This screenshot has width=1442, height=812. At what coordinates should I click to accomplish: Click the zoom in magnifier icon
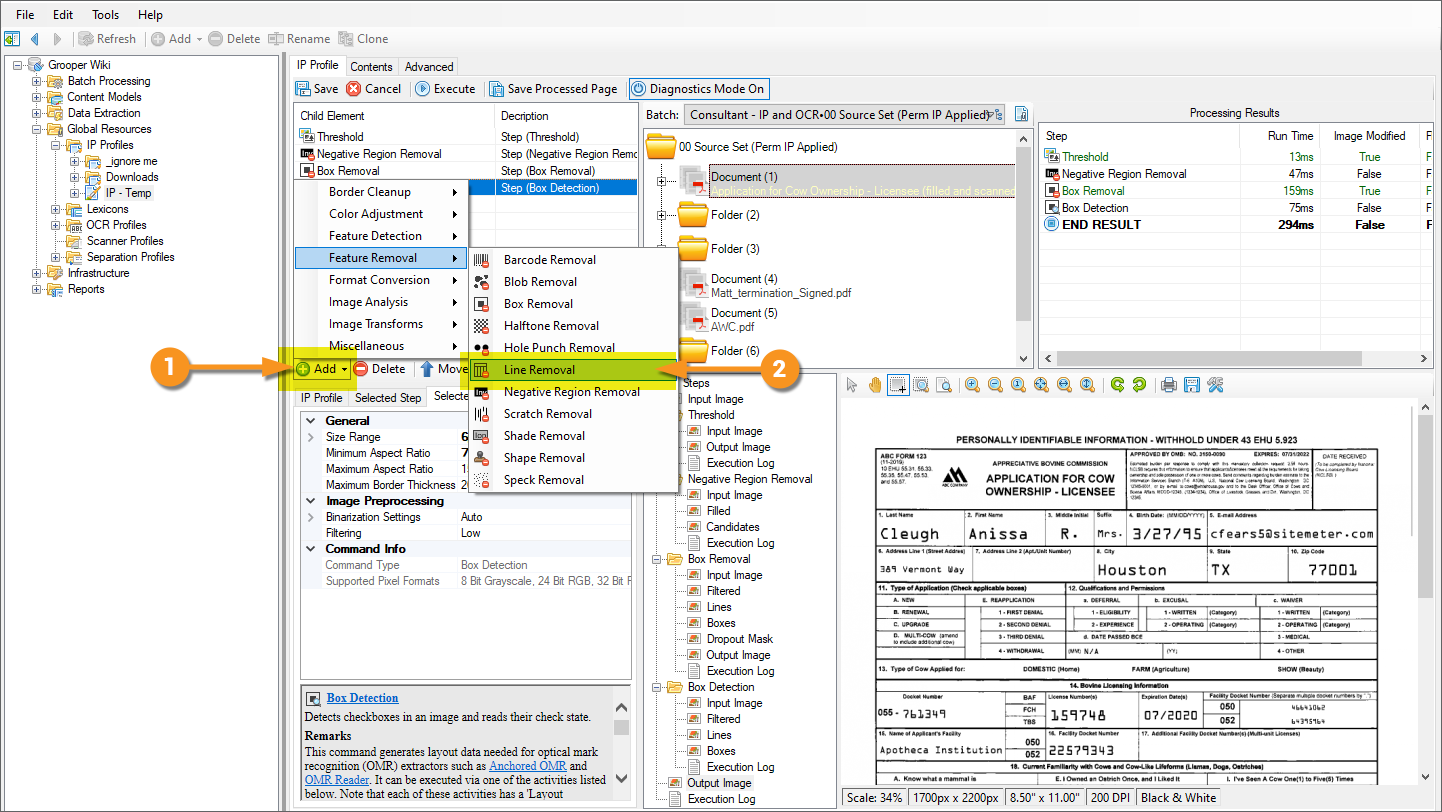tap(972, 385)
